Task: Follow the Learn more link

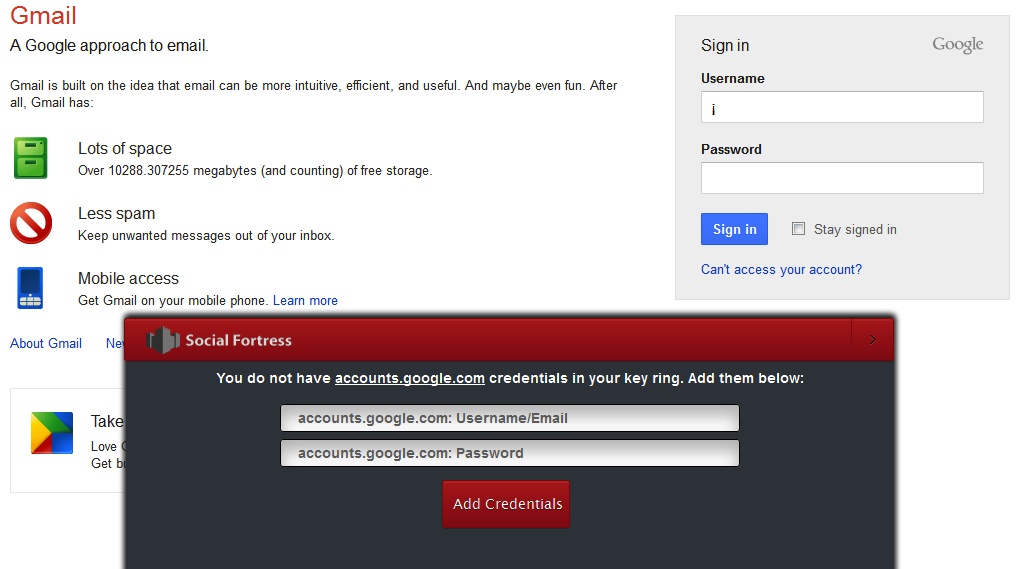Action: (x=305, y=301)
